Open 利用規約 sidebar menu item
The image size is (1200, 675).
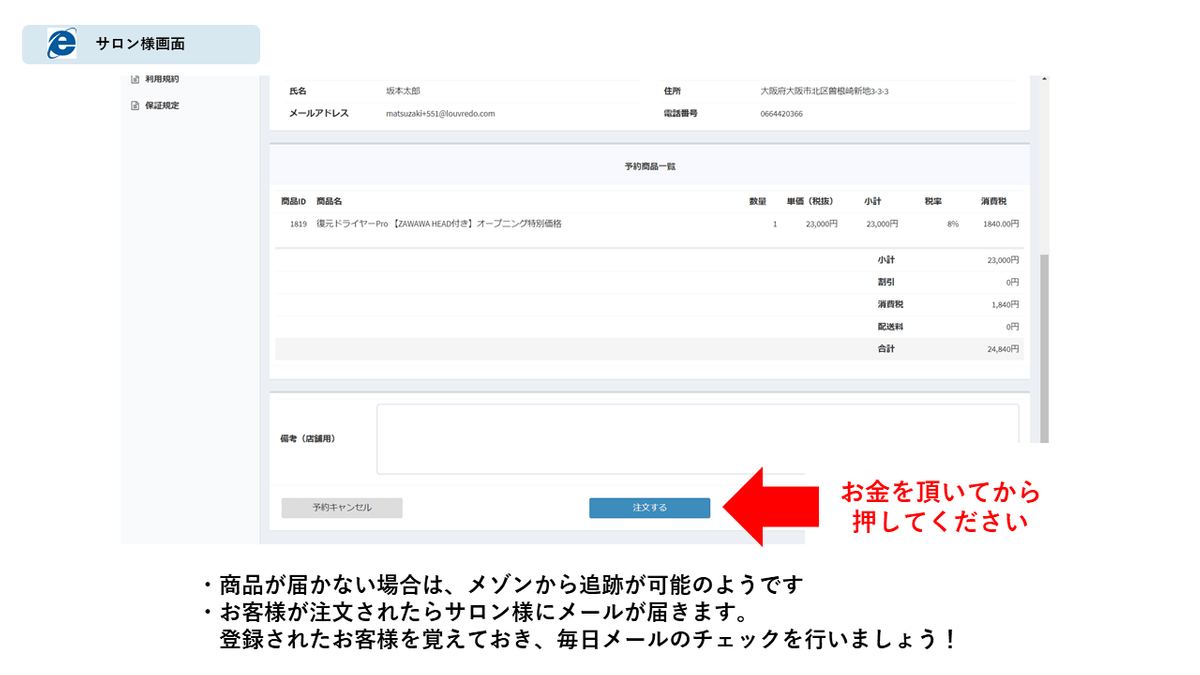coord(161,79)
